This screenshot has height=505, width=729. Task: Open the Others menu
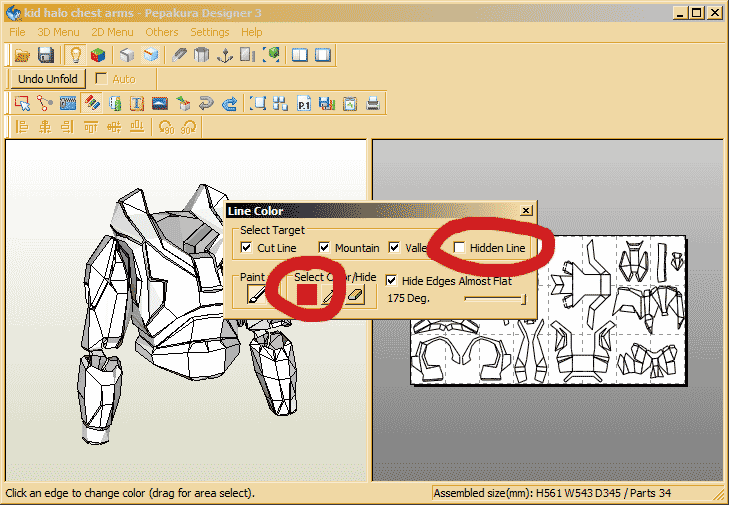(162, 32)
